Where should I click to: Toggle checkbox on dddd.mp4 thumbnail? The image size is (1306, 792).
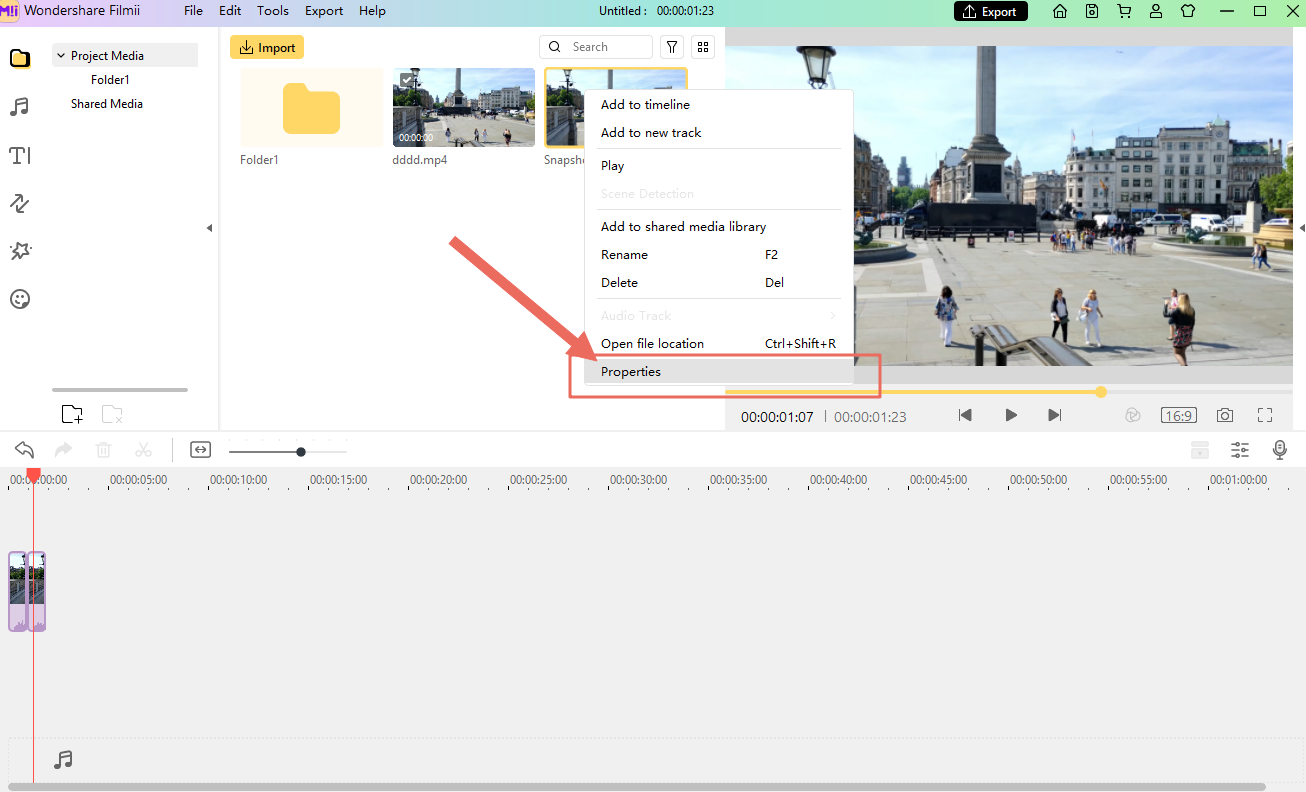(407, 80)
